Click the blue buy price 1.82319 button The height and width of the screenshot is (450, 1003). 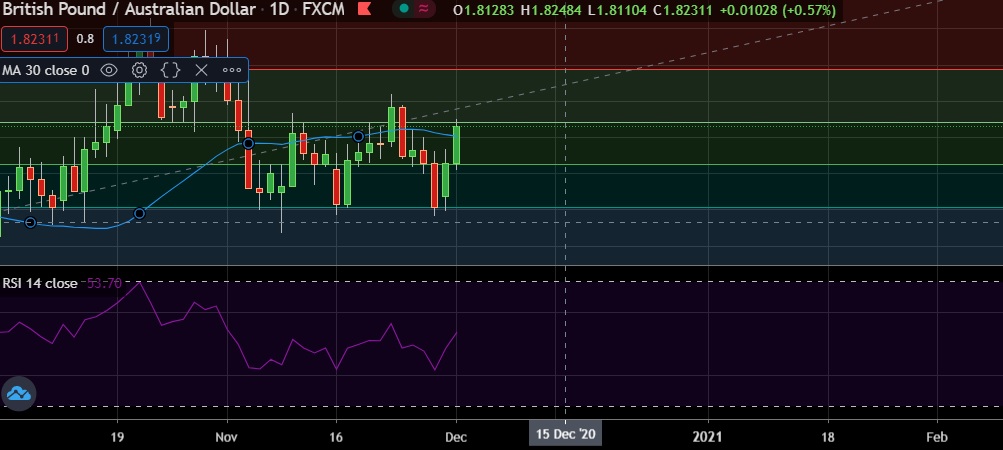(136, 39)
